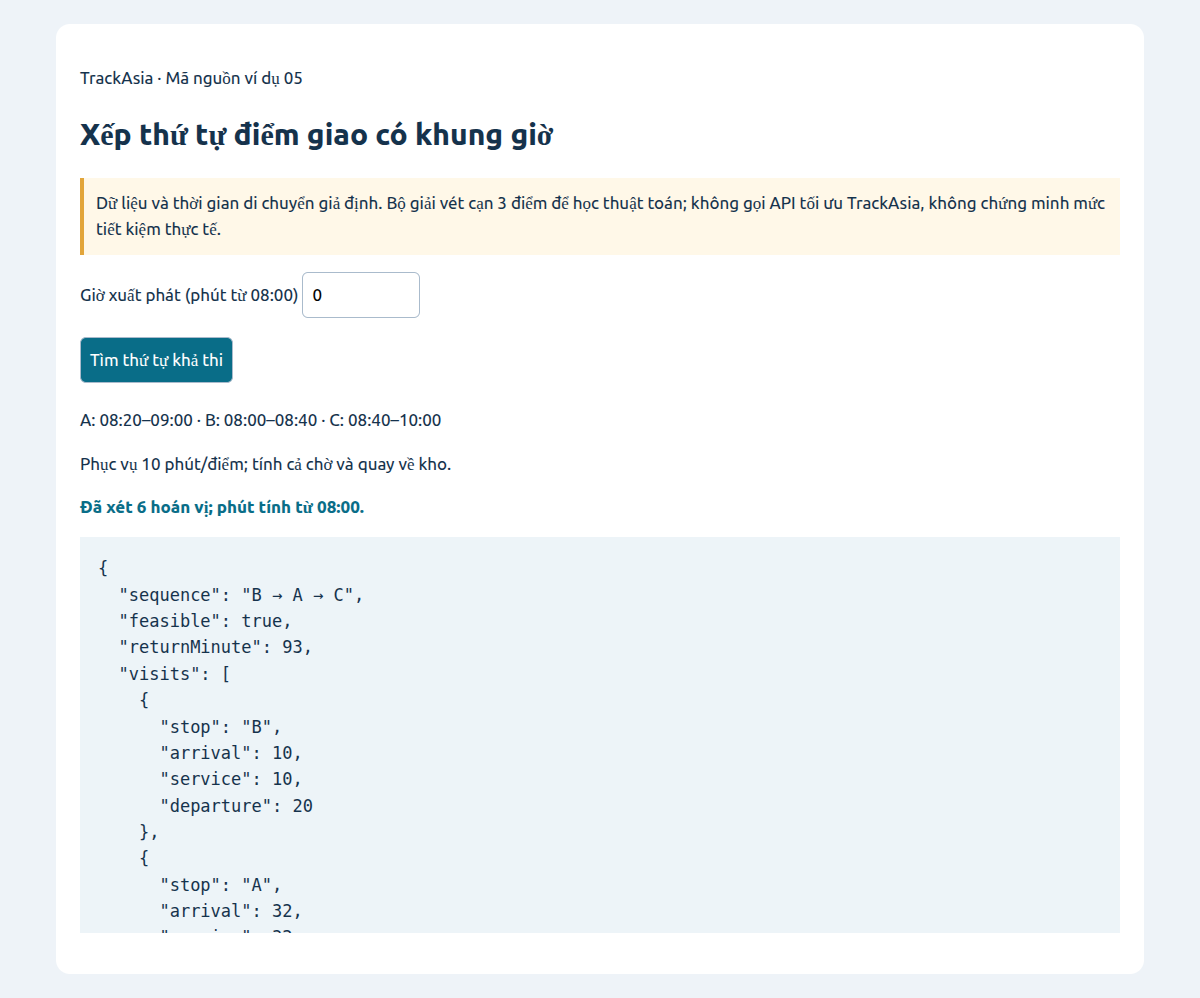Click the yellow notice about assumed data
The height and width of the screenshot is (998, 1200).
(x=600, y=216)
